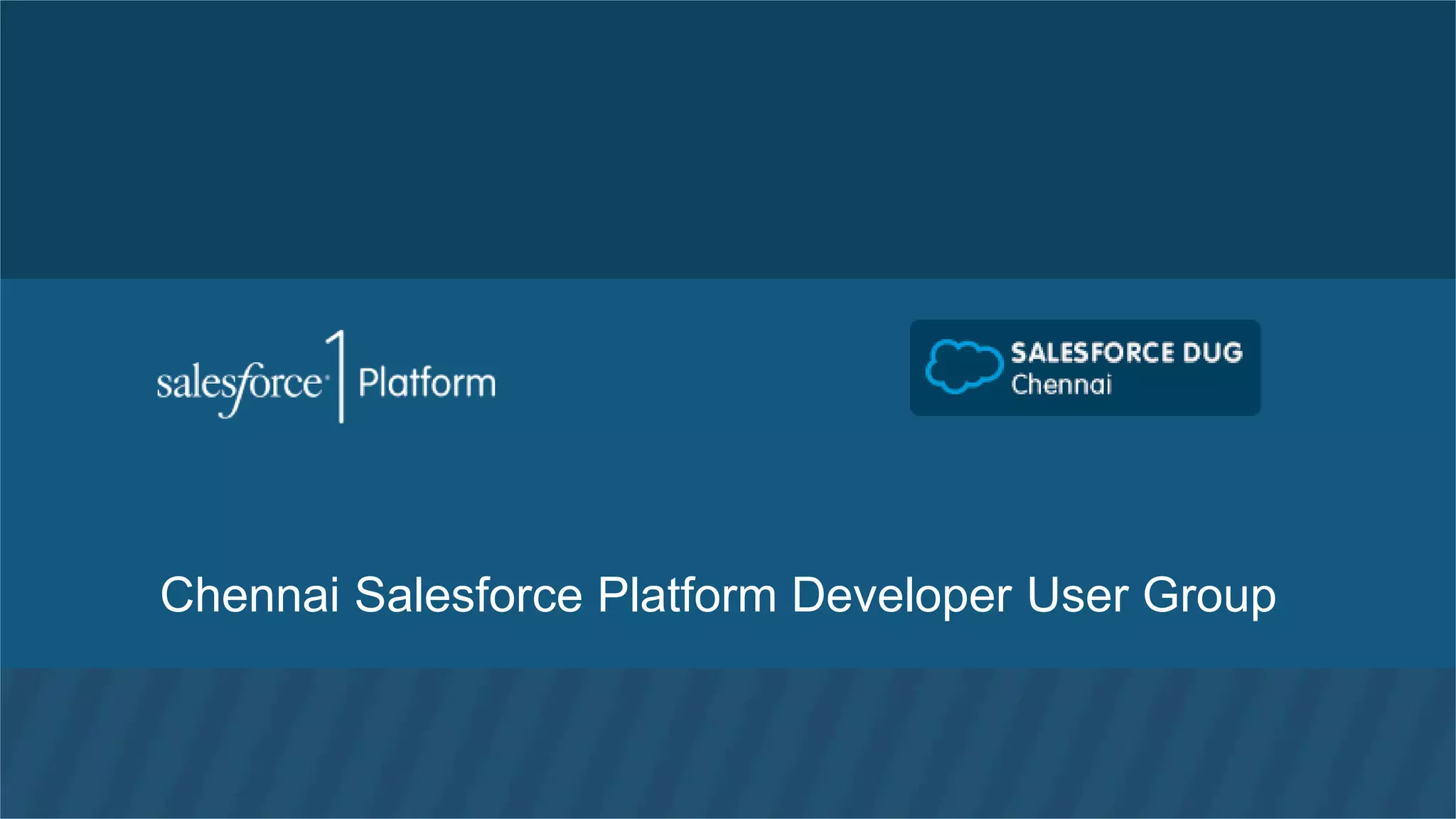Click the word Platform in slide title

click(686, 595)
